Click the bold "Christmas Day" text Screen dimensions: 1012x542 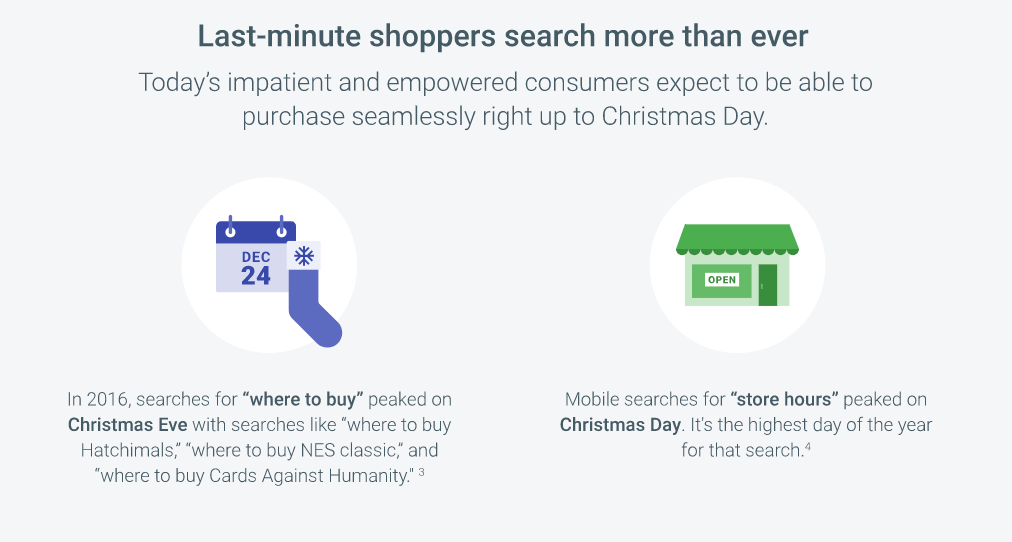point(620,425)
